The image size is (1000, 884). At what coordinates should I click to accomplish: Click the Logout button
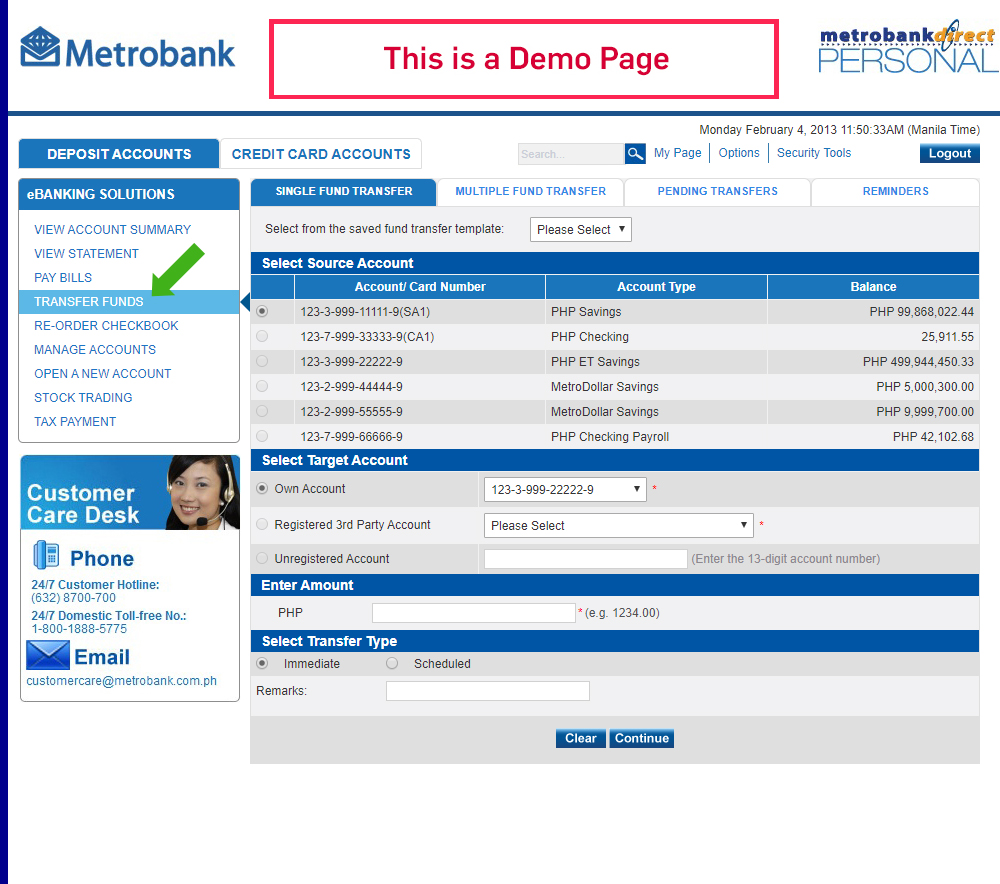[950, 153]
